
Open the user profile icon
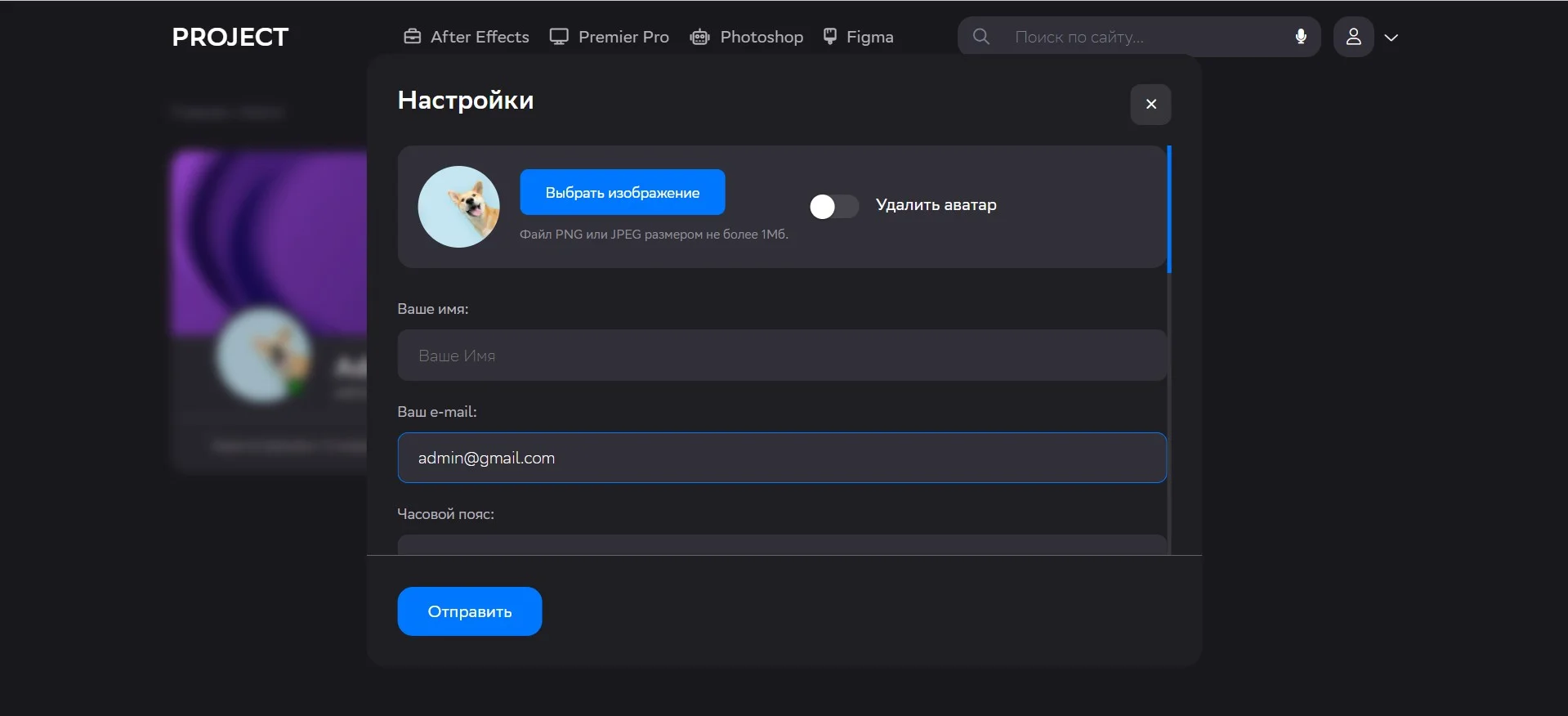tap(1353, 37)
